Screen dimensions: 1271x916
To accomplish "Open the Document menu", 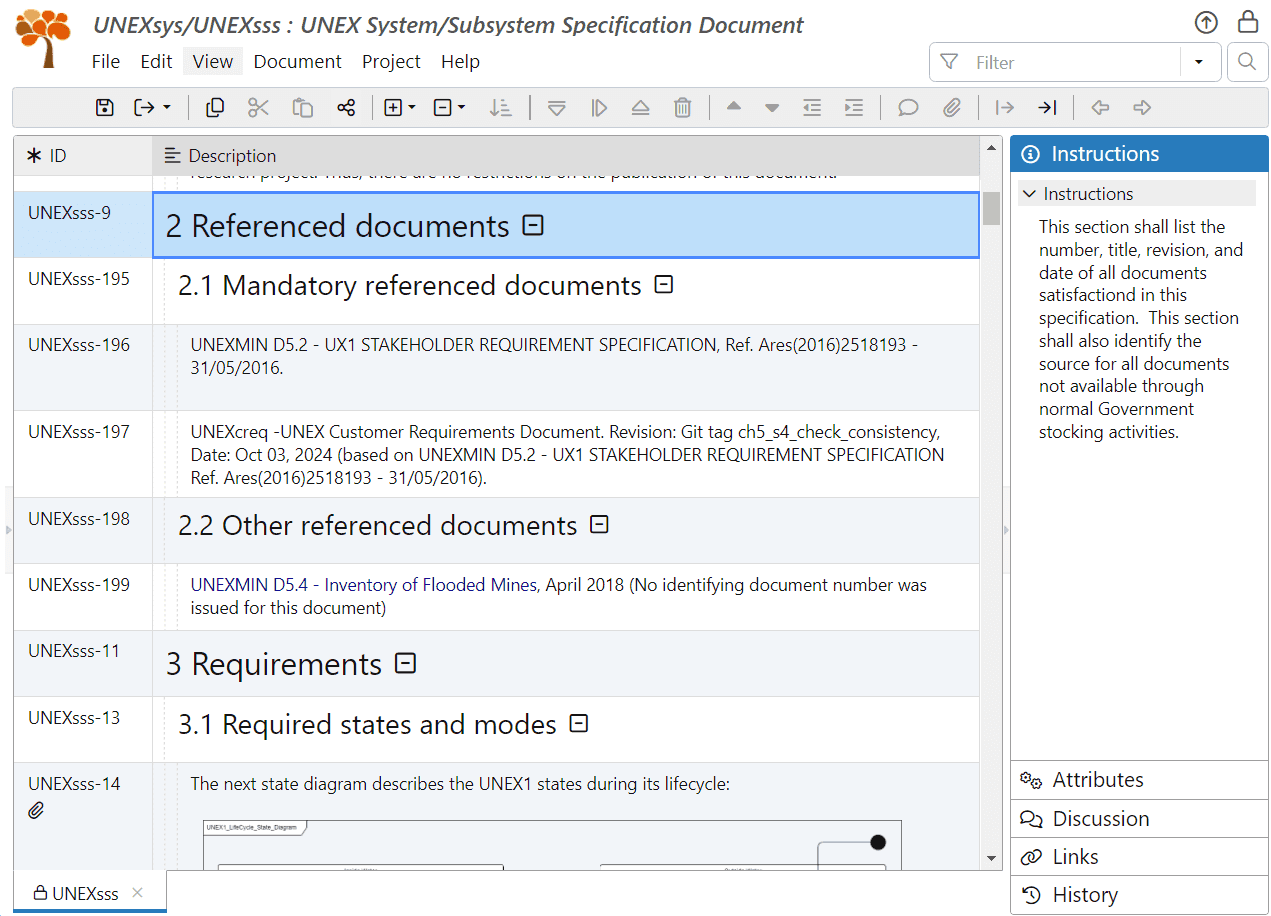I will point(298,61).
